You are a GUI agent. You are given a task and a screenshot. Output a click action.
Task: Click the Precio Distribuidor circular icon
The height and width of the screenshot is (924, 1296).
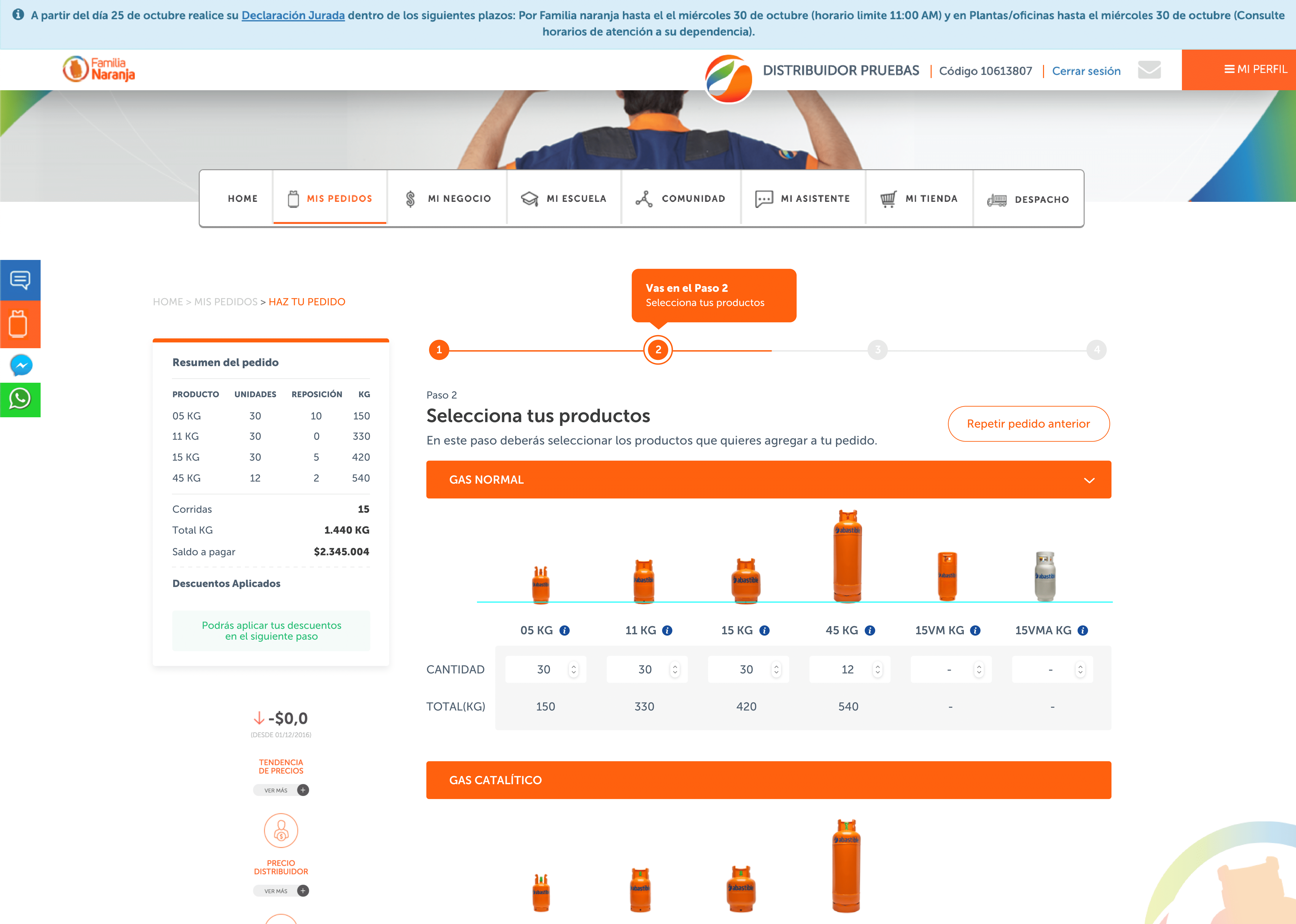(281, 831)
